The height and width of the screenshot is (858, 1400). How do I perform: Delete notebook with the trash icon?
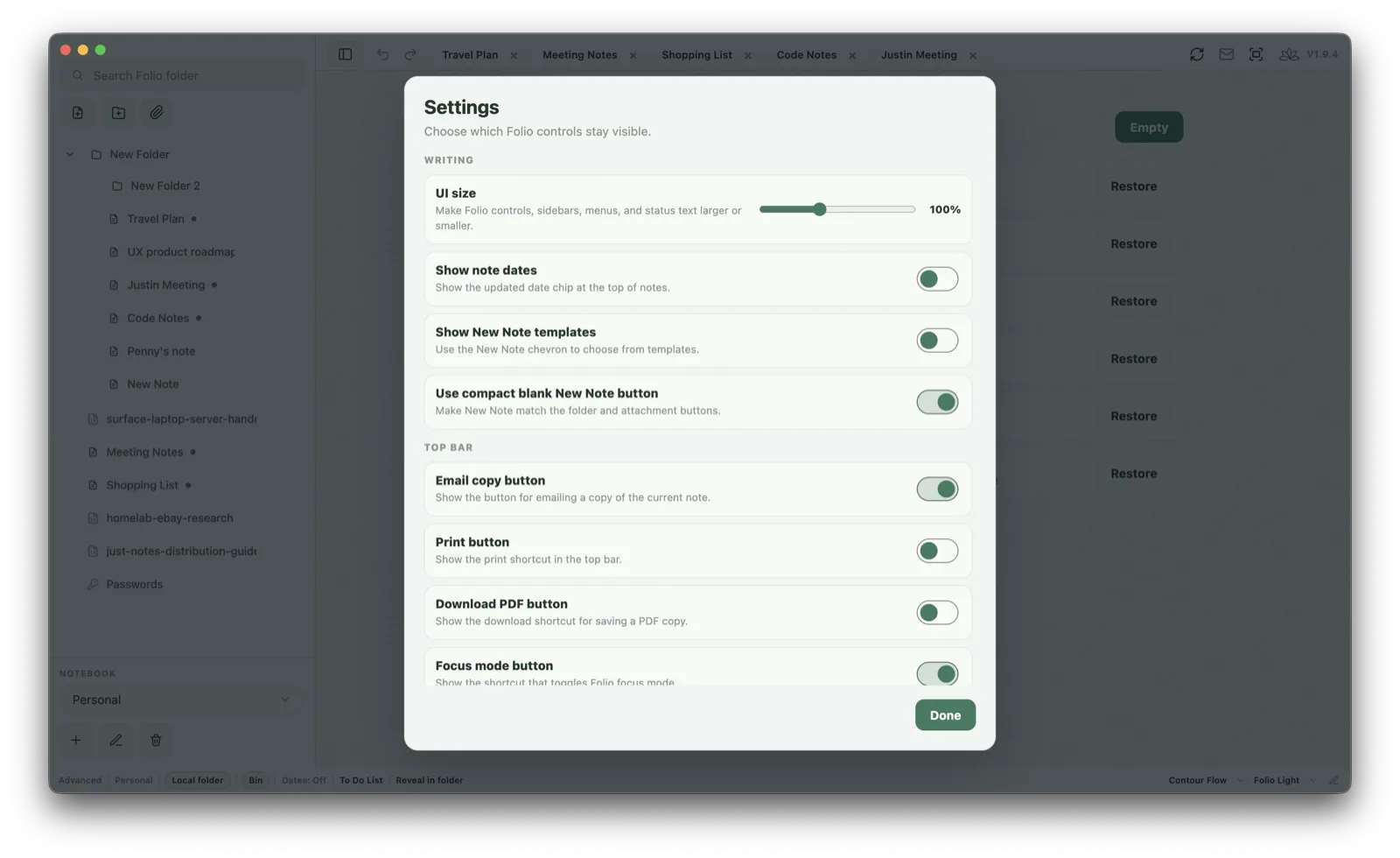[x=156, y=741]
